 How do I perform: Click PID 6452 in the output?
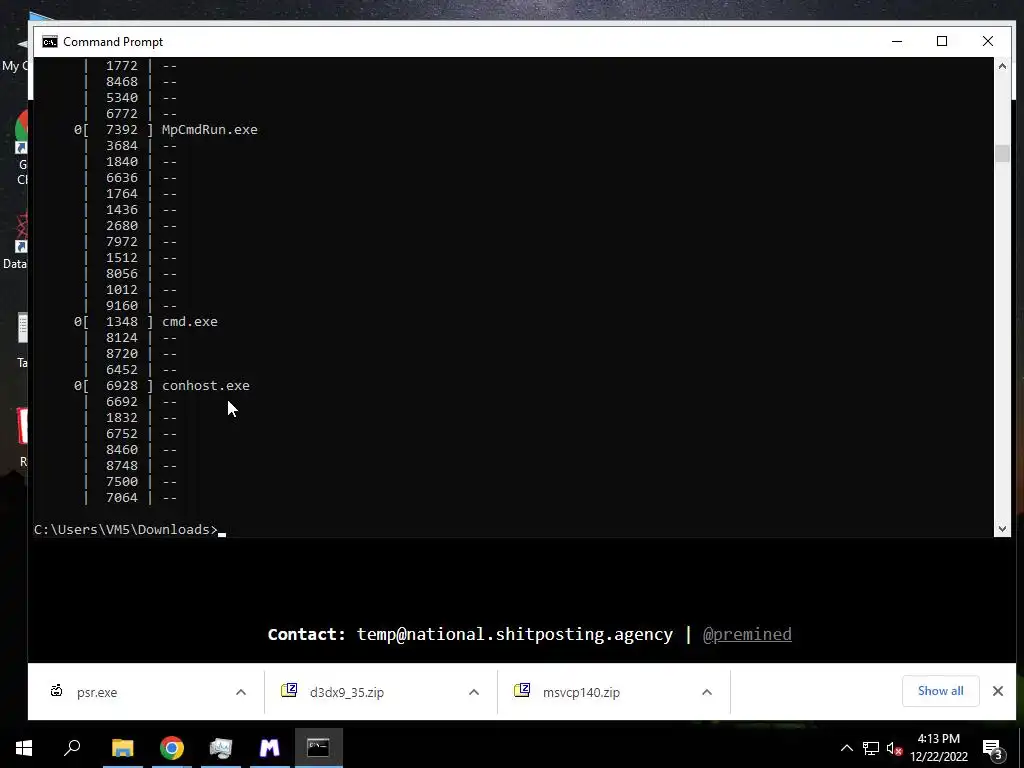pos(122,370)
